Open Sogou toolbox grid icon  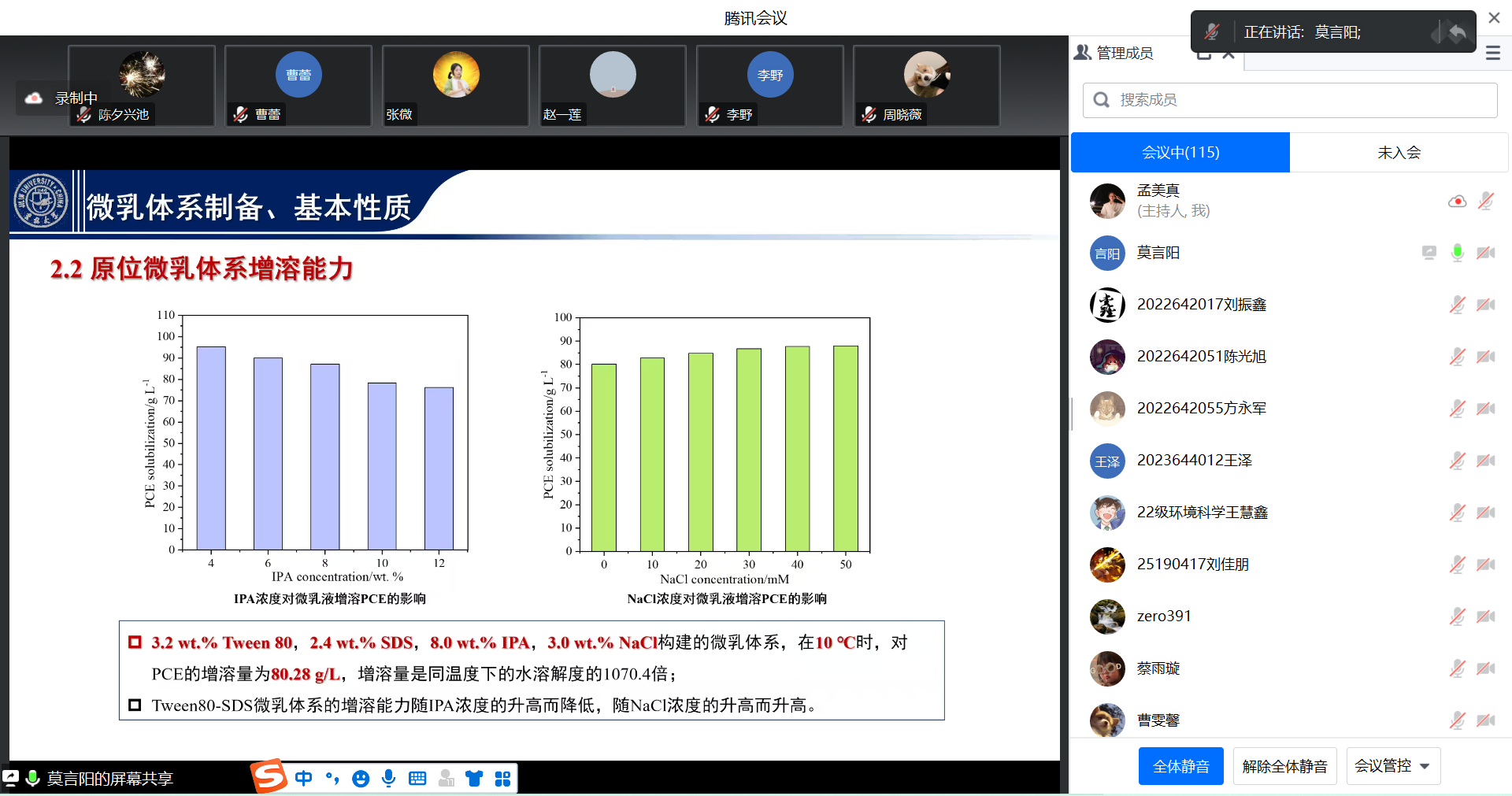[502, 779]
